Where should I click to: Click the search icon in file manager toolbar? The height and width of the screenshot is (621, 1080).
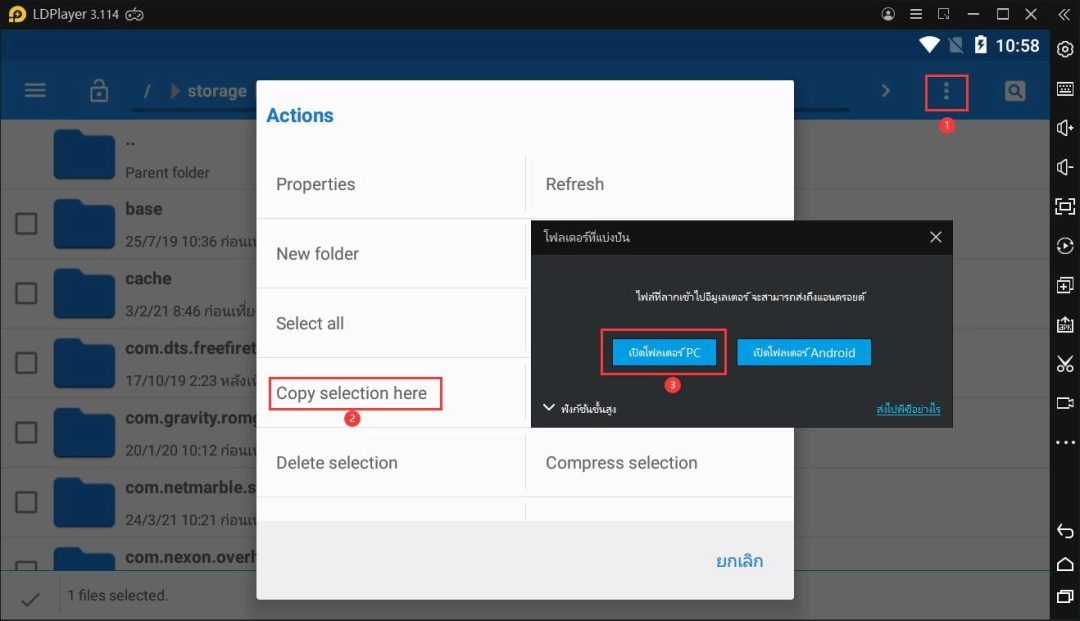1015,92
